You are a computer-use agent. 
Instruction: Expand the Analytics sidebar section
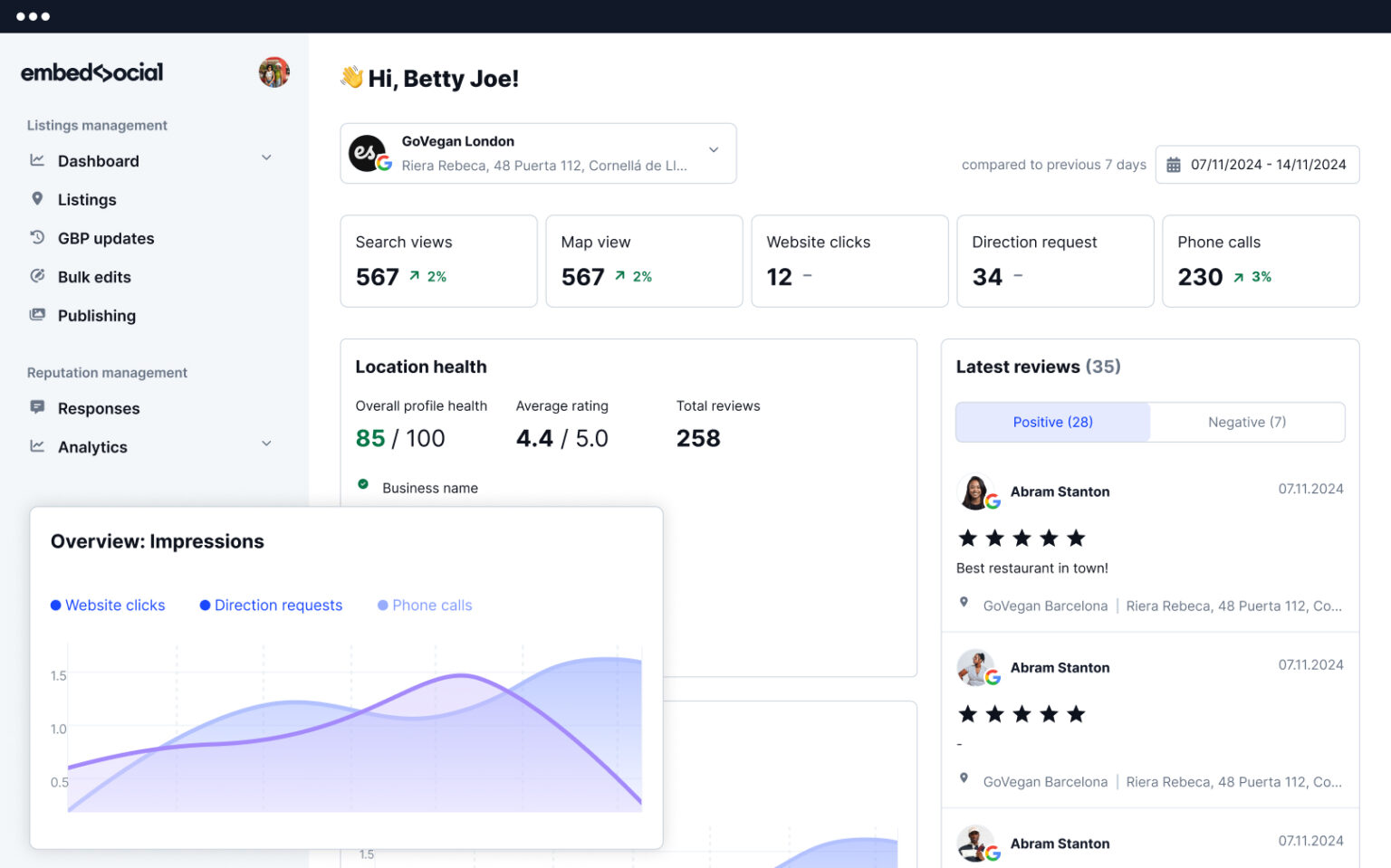coord(266,444)
